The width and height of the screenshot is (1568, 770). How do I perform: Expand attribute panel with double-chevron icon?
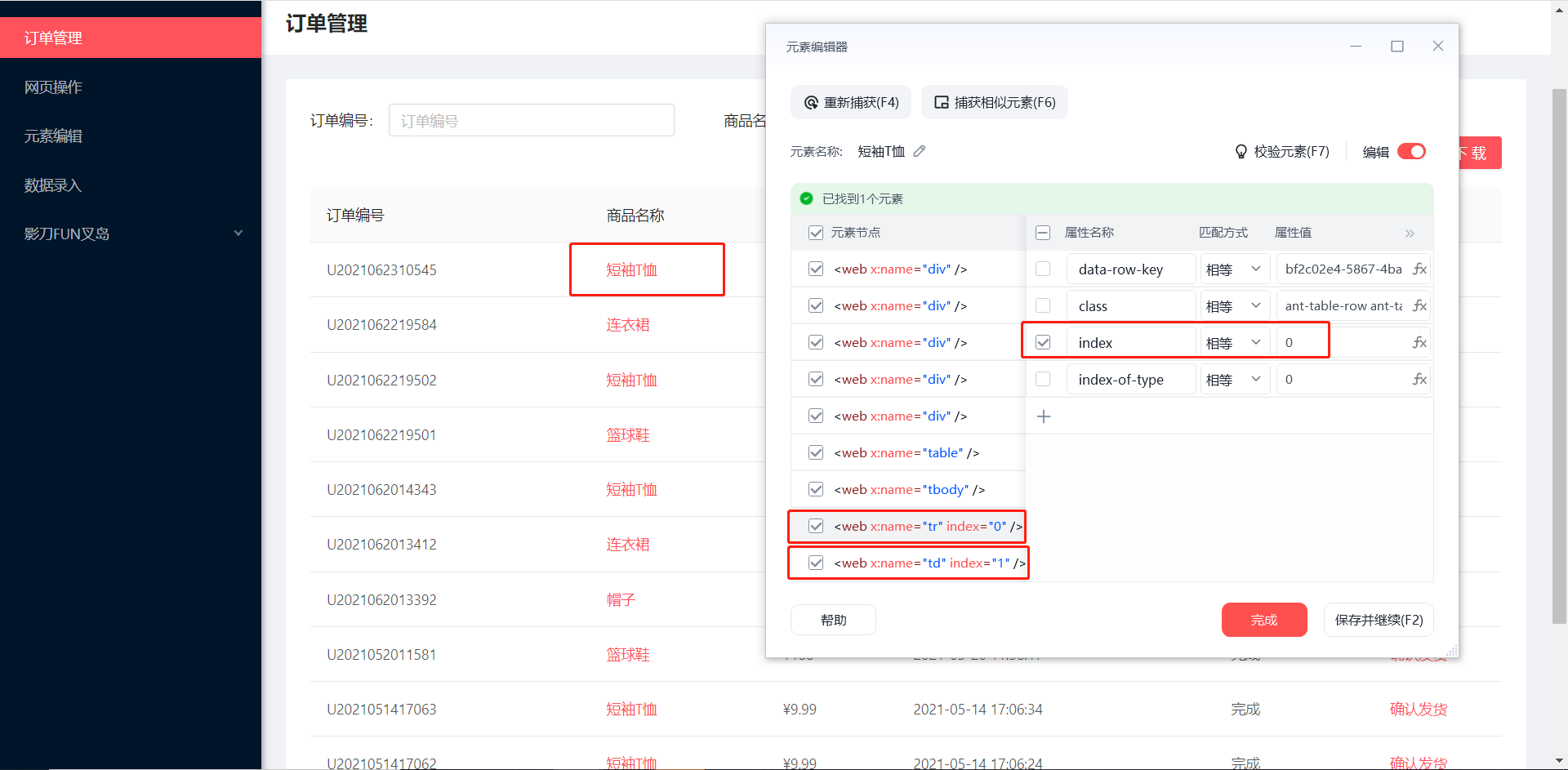1410,234
